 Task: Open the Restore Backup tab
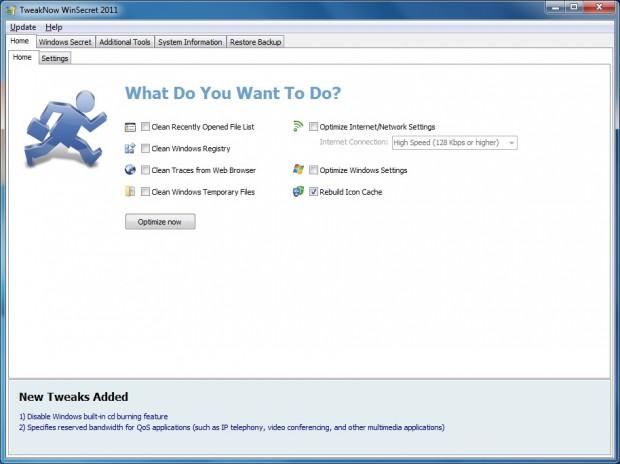[255, 42]
